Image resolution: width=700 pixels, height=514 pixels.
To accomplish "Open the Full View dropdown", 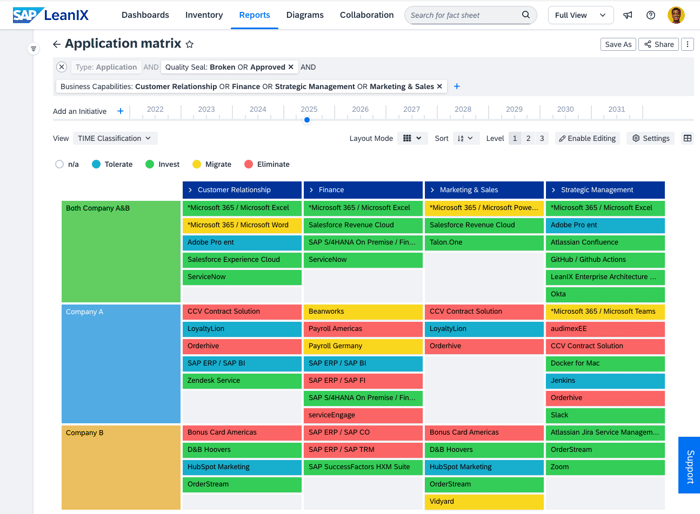I will (x=580, y=15).
